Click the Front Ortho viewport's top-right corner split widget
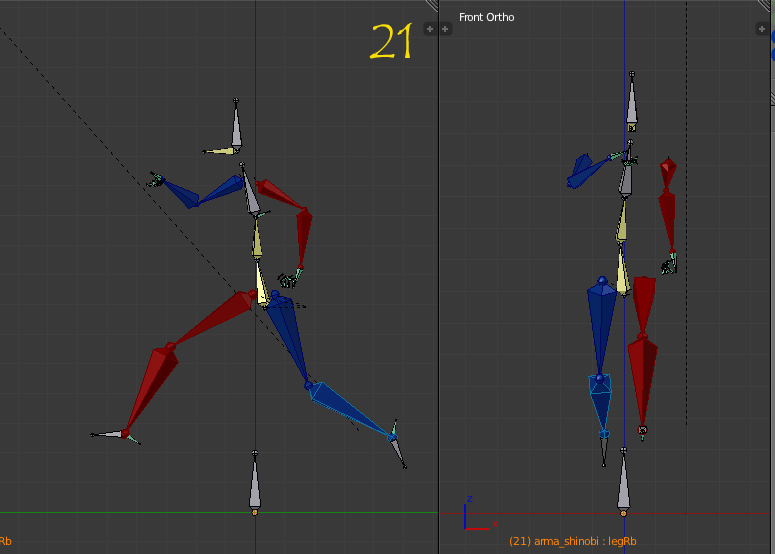The height and width of the screenshot is (554, 775). point(765,5)
